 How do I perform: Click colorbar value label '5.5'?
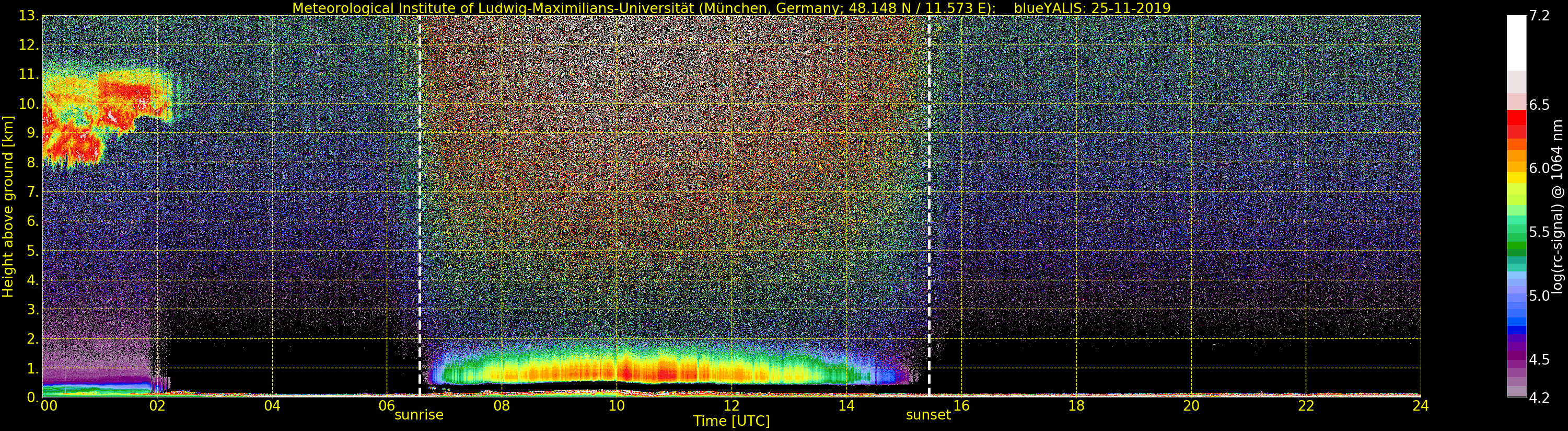click(1539, 232)
